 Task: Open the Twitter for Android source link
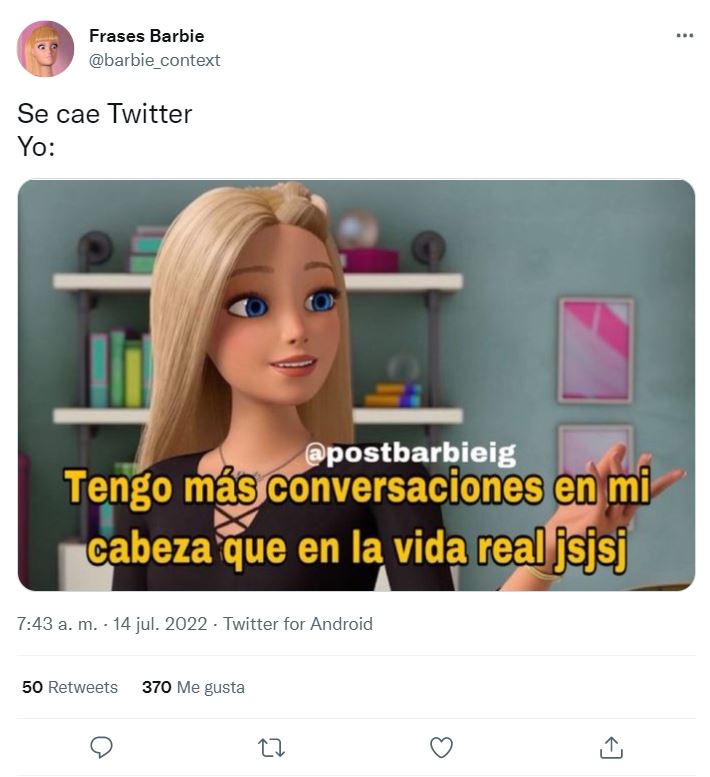pos(298,624)
